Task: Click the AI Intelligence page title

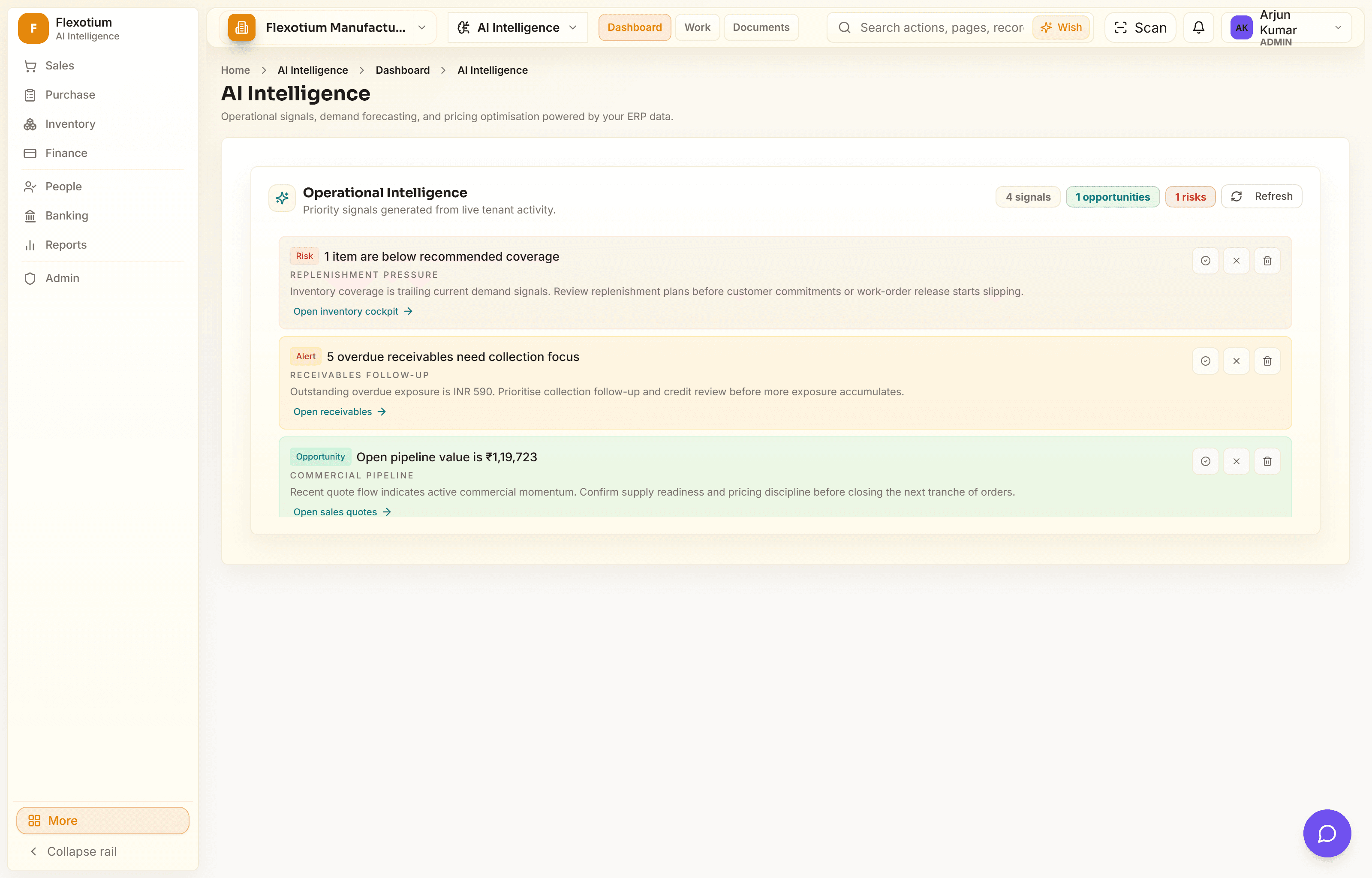Action: coord(296,93)
